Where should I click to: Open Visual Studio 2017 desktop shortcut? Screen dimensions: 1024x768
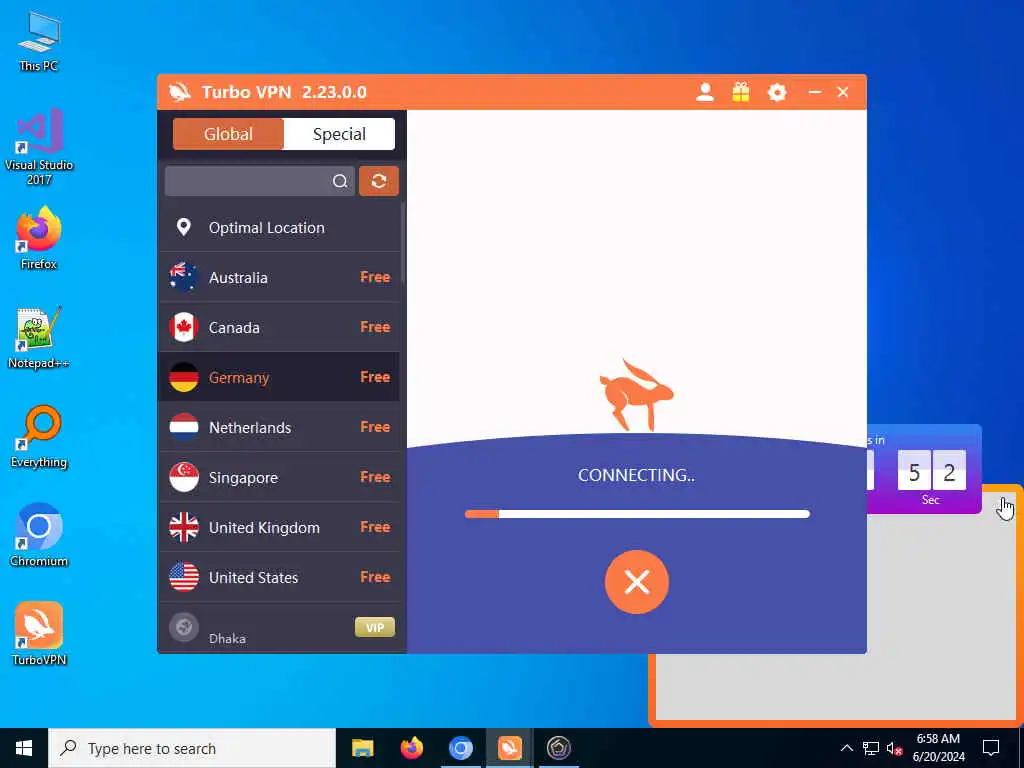(39, 147)
